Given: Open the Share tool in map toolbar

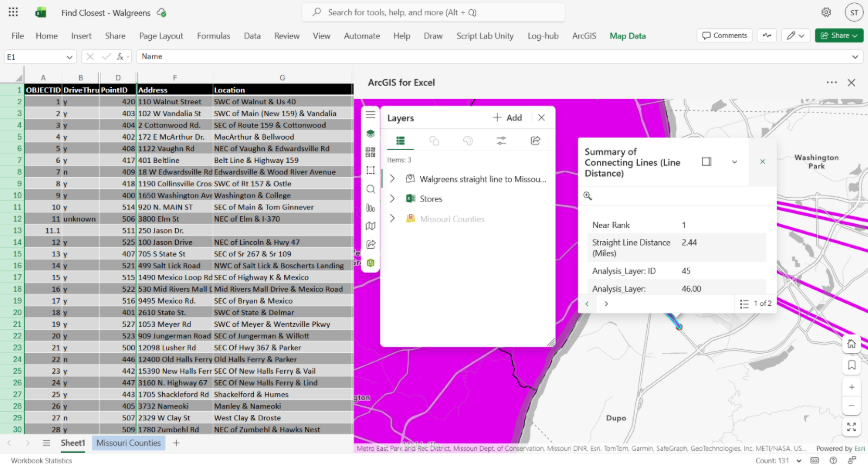Looking at the screenshot, I should coord(370,244).
